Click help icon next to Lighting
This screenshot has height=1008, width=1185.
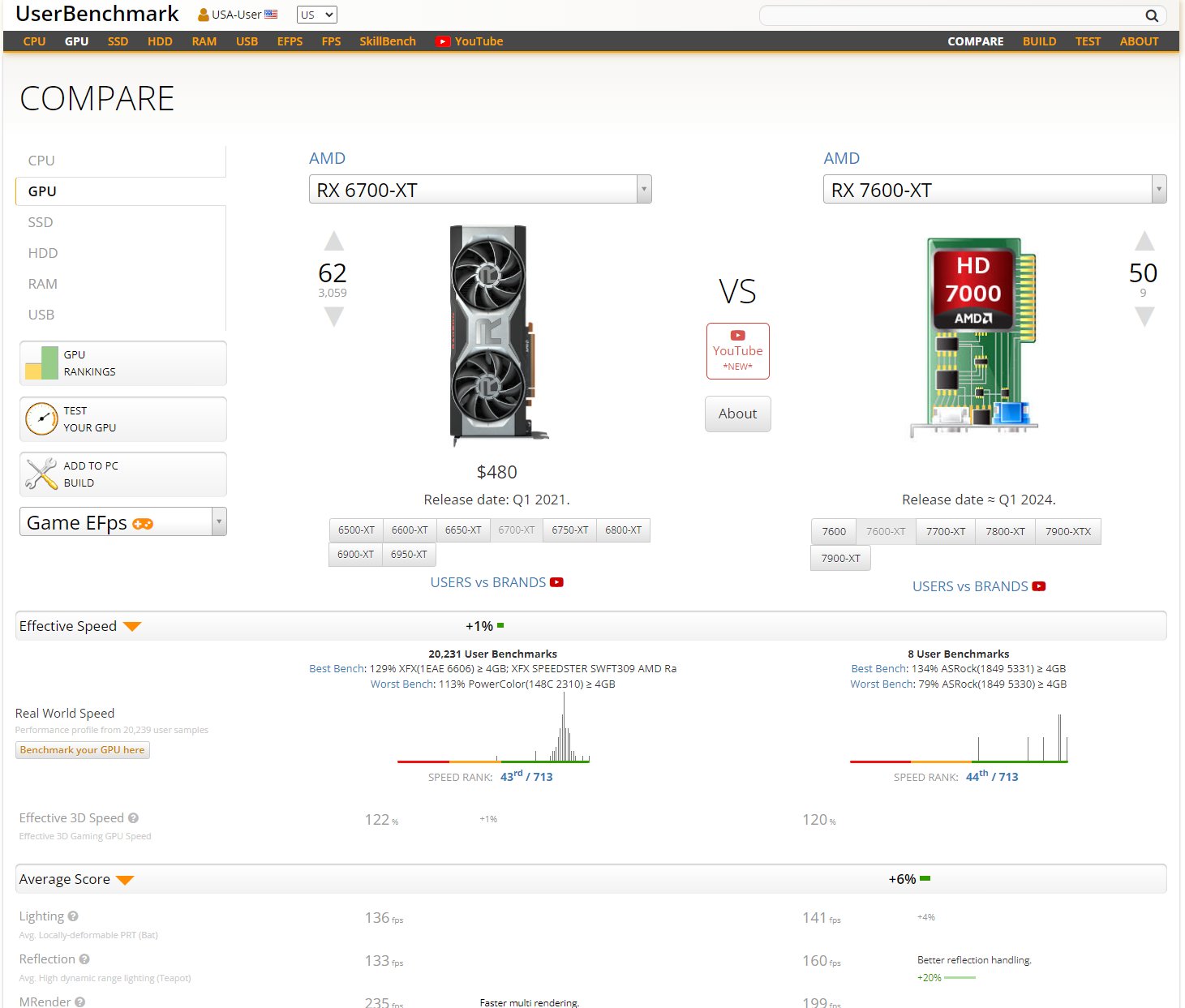(x=73, y=916)
